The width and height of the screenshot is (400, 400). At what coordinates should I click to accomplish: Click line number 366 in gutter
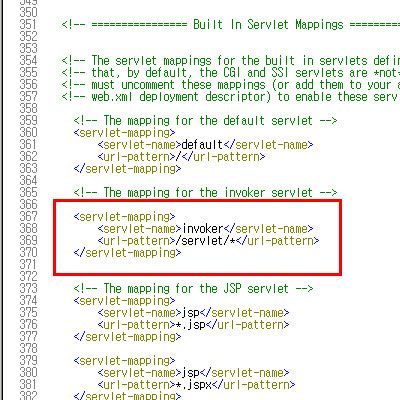point(28,205)
